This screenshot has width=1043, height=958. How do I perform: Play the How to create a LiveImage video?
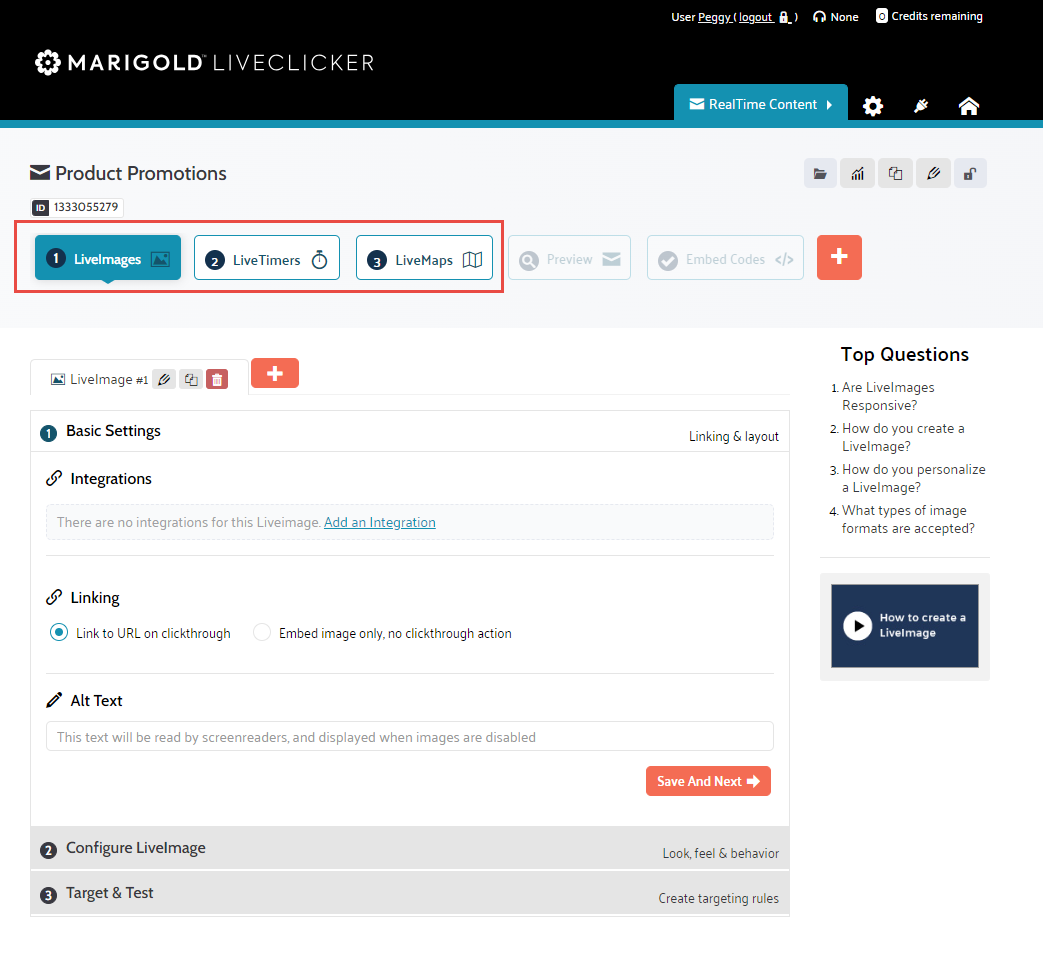click(857, 626)
